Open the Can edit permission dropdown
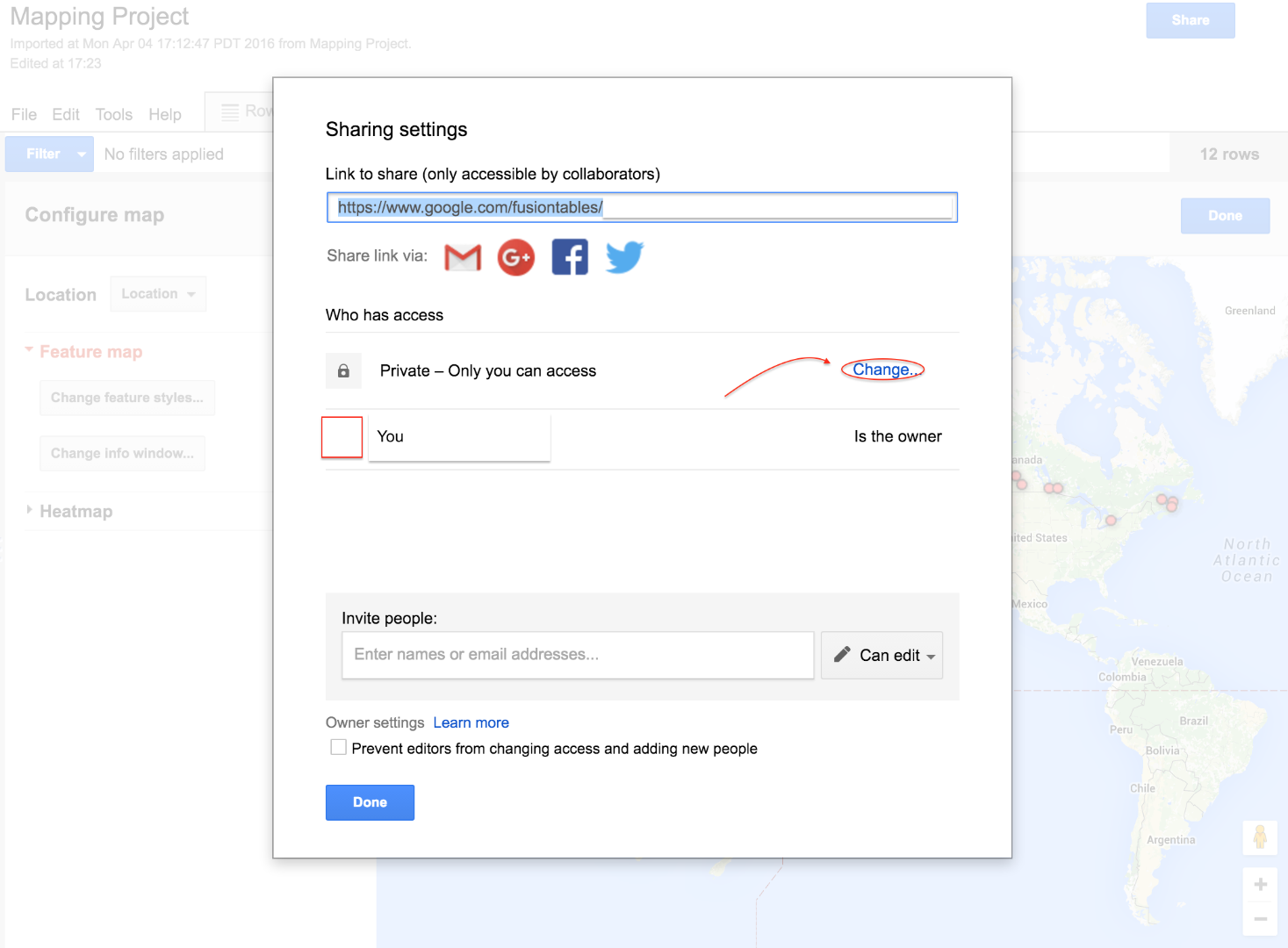This screenshot has width=1288, height=948. tap(881, 656)
